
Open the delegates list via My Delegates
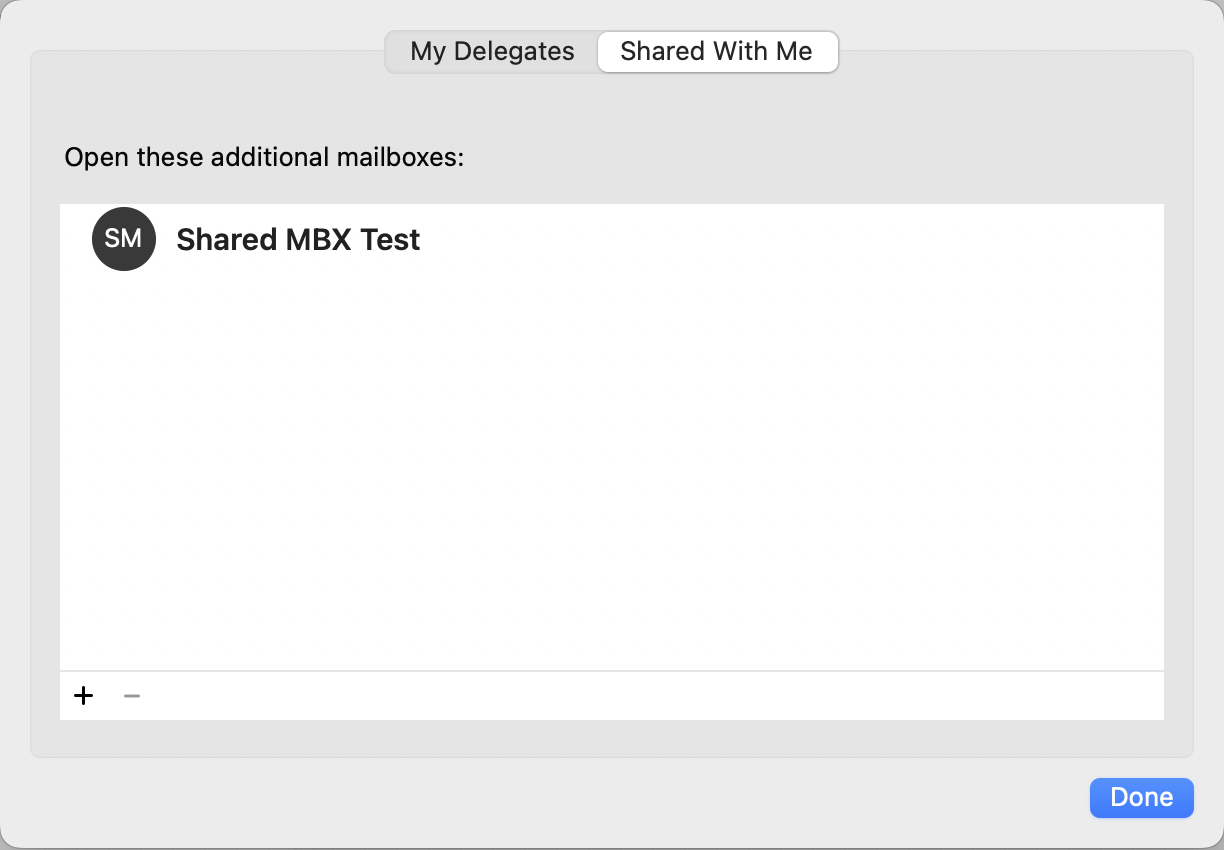click(492, 52)
